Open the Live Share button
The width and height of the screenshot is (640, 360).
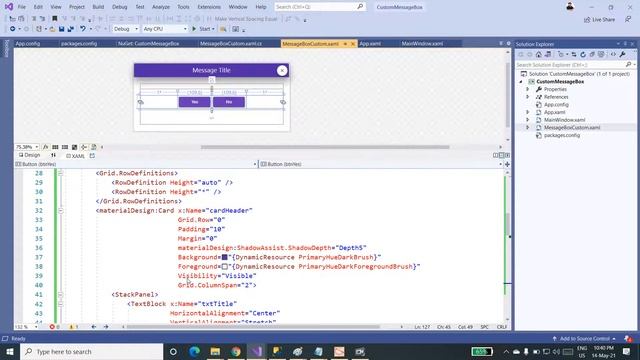(x=599, y=20)
